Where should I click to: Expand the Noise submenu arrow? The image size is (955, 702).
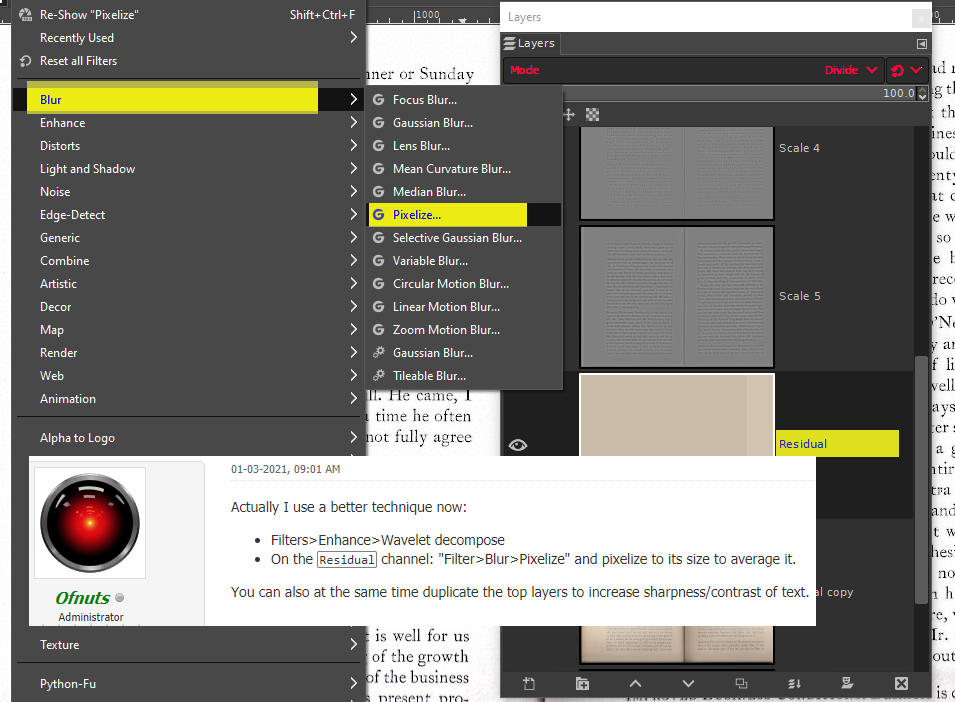click(353, 191)
